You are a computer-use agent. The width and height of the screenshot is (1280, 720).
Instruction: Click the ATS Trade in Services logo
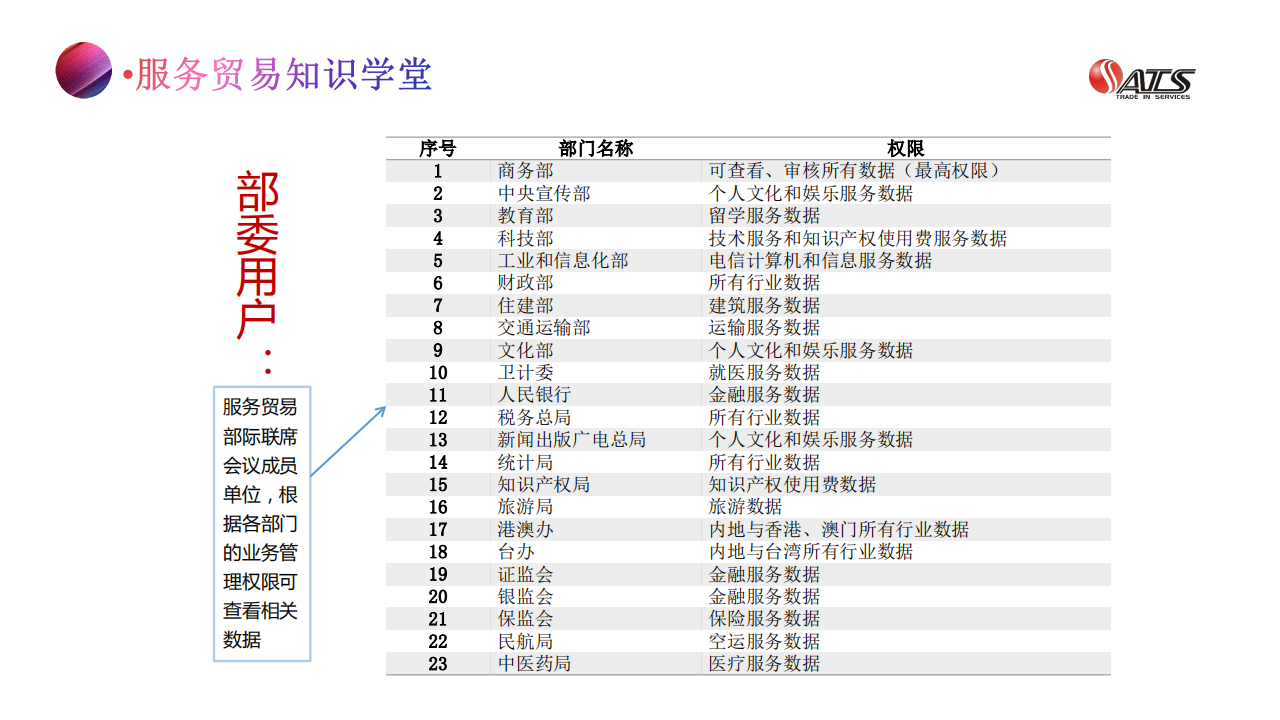pos(1142,80)
